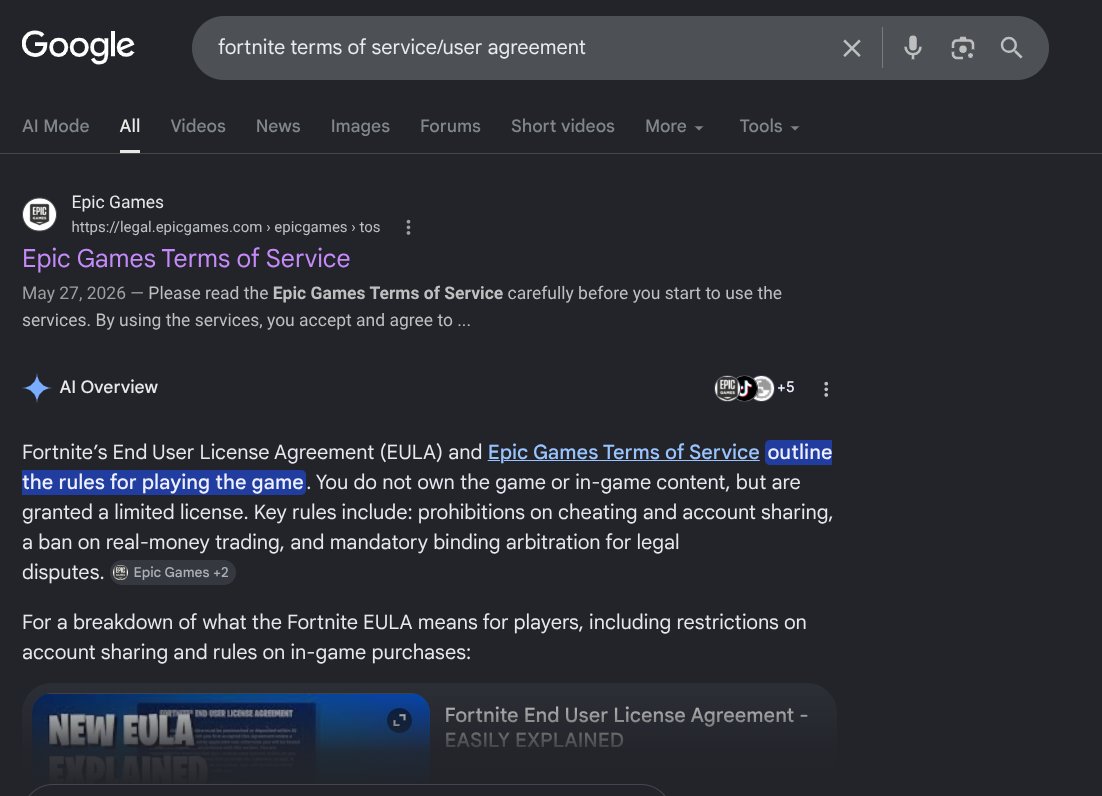The height and width of the screenshot is (796, 1102).
Task: Click the Epic Games site favicon
Action: (39, 214)
